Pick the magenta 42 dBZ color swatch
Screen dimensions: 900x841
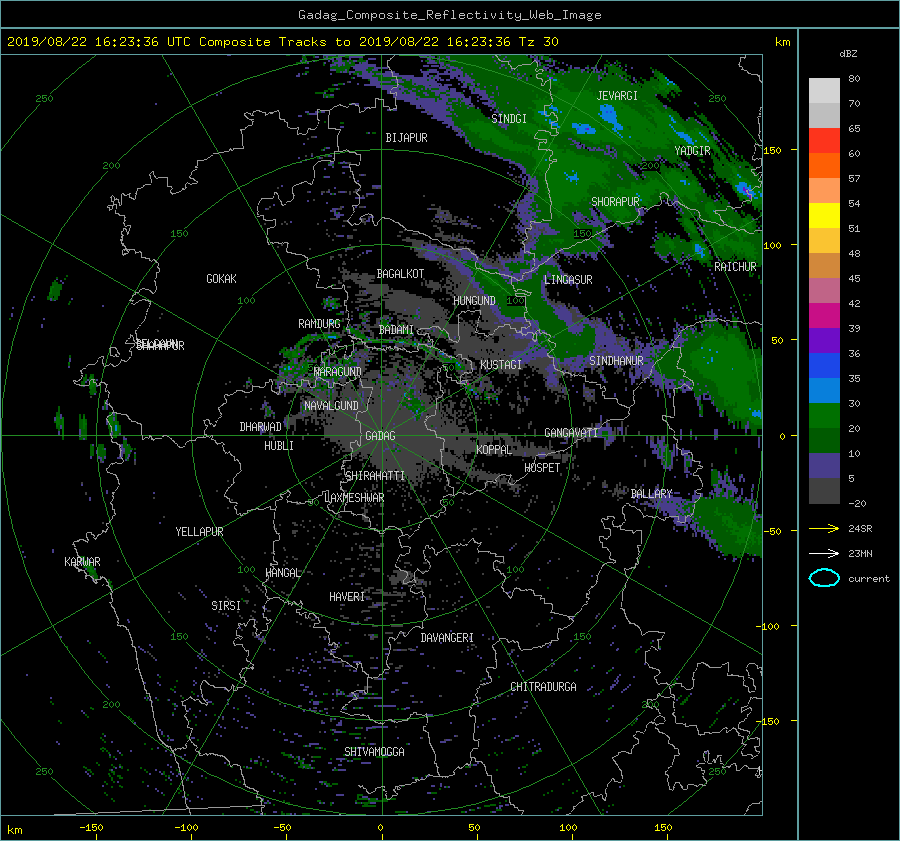[824, 315]
